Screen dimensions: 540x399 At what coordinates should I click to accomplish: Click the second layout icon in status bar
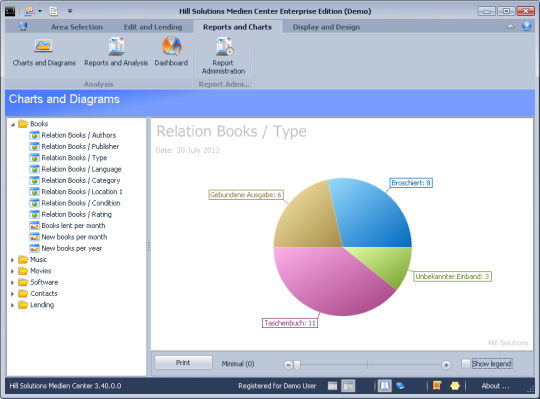click(348, 386)
